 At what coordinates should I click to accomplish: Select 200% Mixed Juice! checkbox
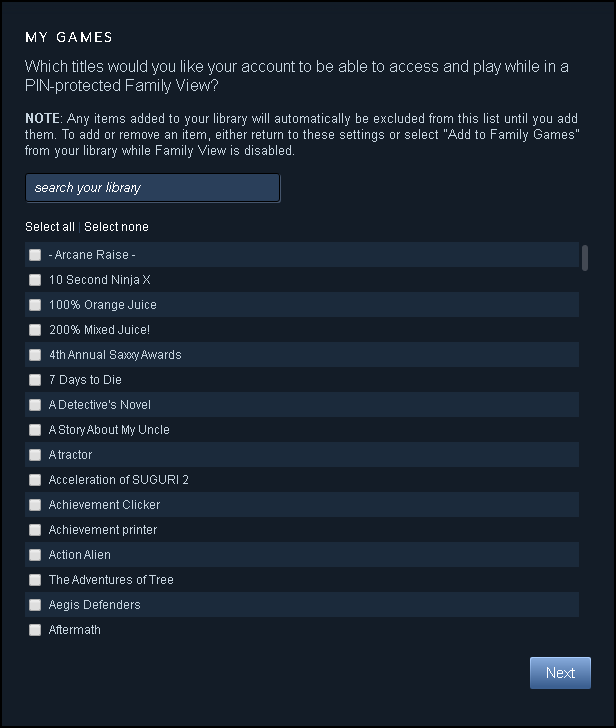pyautogui.click(x=35, y=330)
